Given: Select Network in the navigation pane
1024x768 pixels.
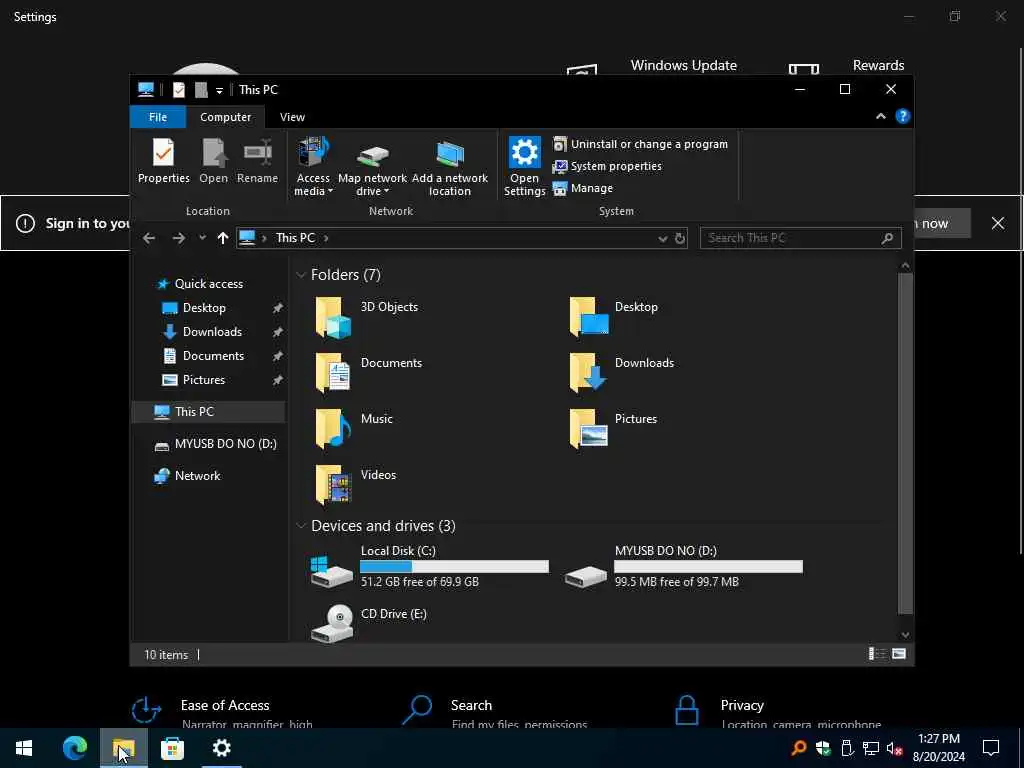Looking at the screenshot, I should click(197, 476).
